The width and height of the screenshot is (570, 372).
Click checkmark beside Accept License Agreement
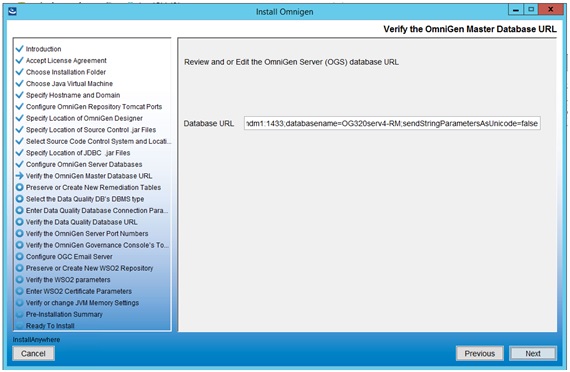[x=20, y=60]
